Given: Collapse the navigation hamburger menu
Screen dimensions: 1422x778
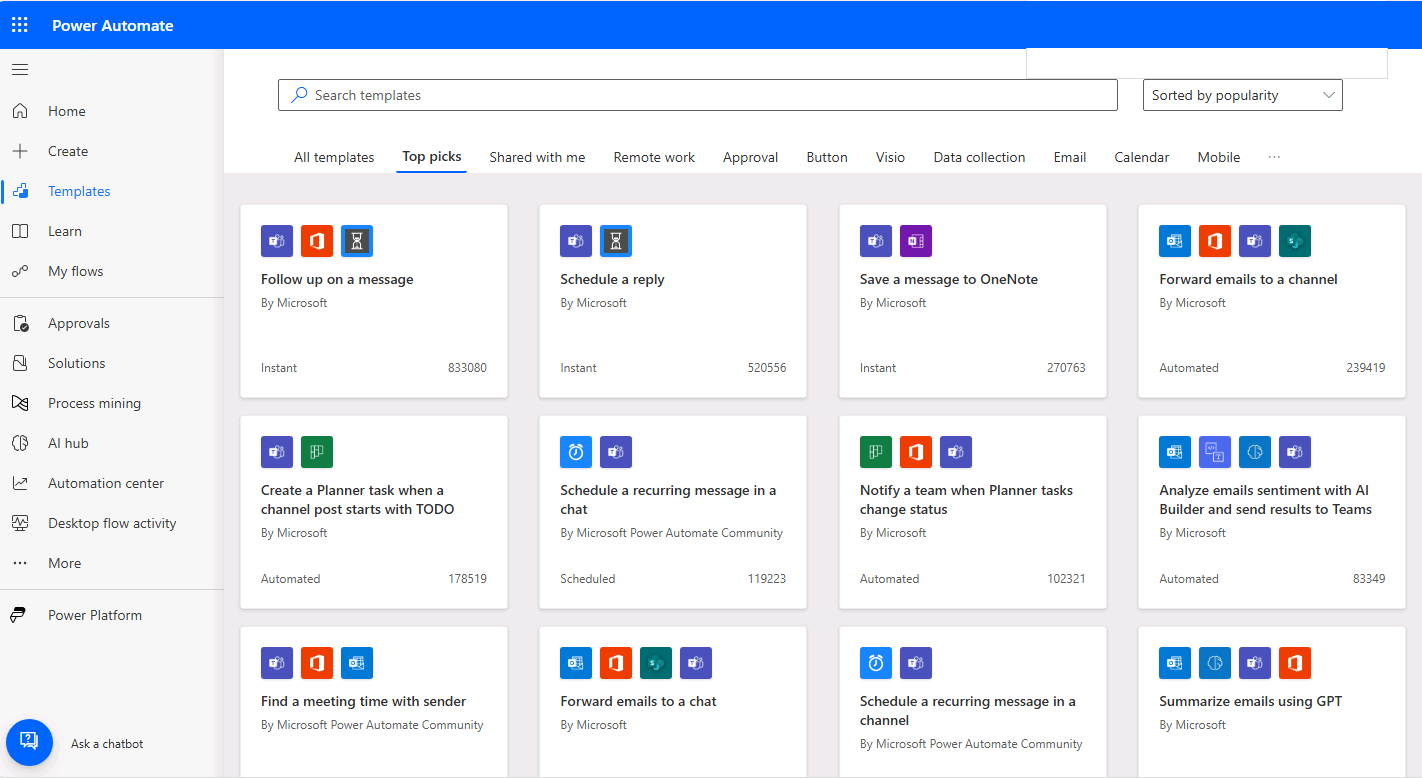Looking at the screenshot, I should 20,70.
